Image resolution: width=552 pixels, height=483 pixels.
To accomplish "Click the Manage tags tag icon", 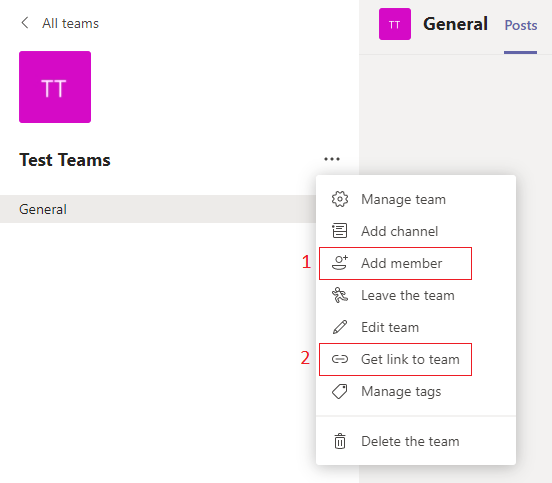I will (340, 391).
